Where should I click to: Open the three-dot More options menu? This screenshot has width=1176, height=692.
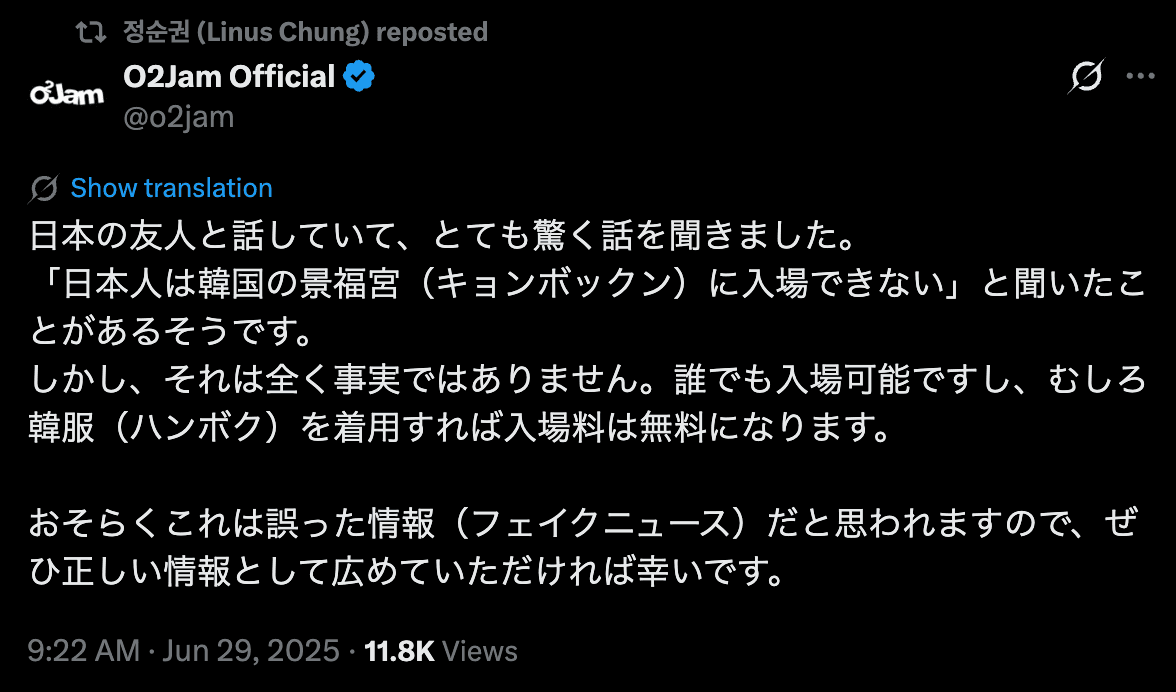(x=1140, y=77)
